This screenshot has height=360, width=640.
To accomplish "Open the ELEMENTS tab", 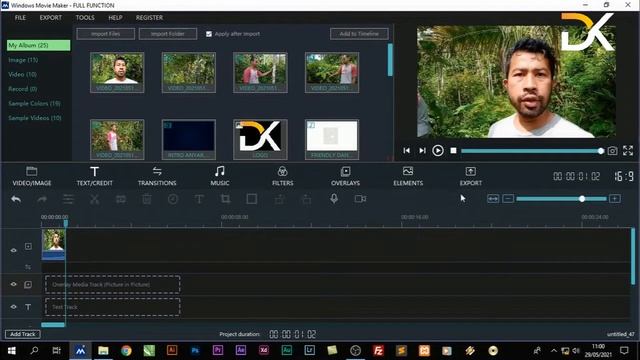I will 408,176.
